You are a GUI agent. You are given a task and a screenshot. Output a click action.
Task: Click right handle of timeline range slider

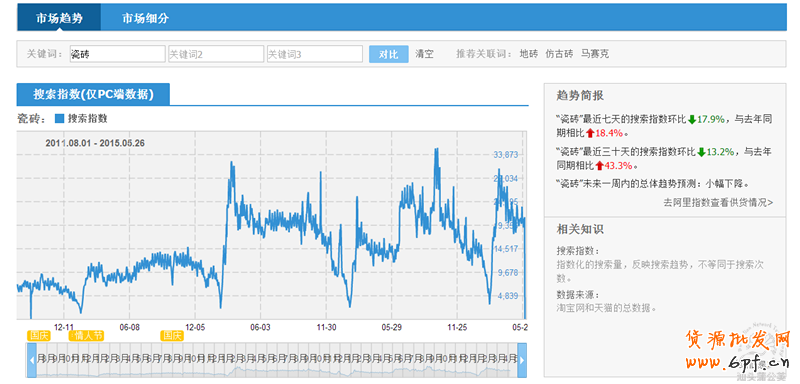(x=522, y=360)
